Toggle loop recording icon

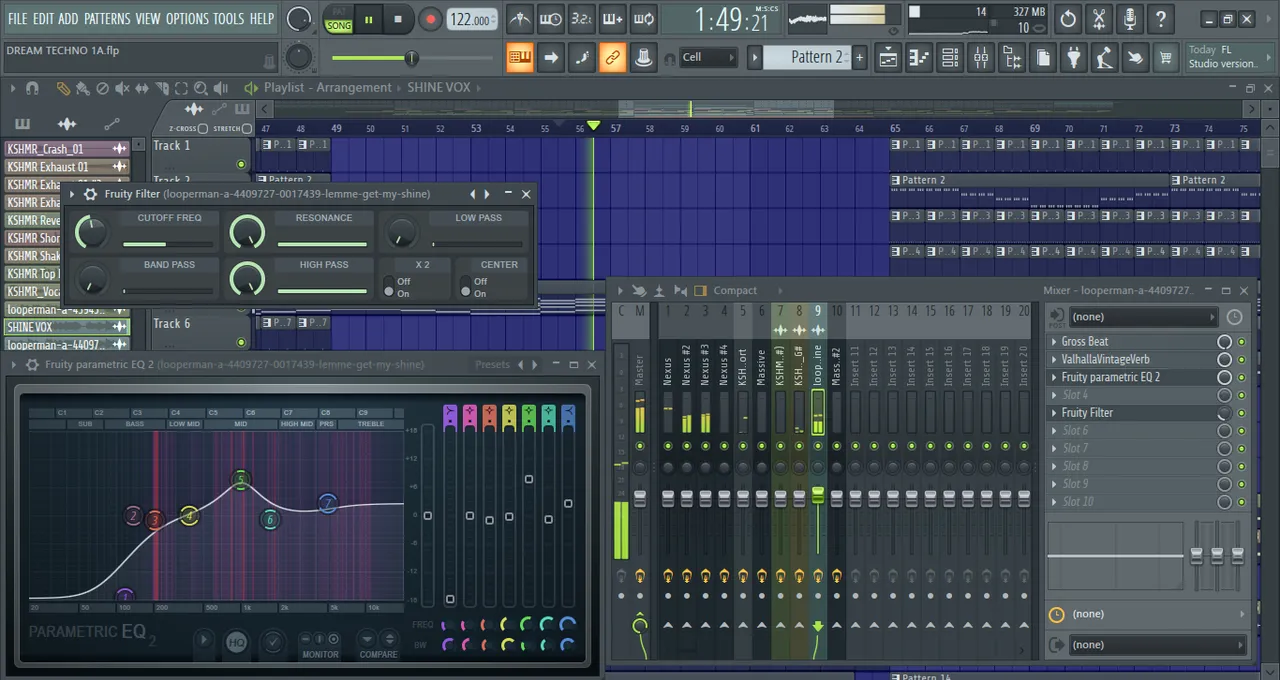point(644,19)
